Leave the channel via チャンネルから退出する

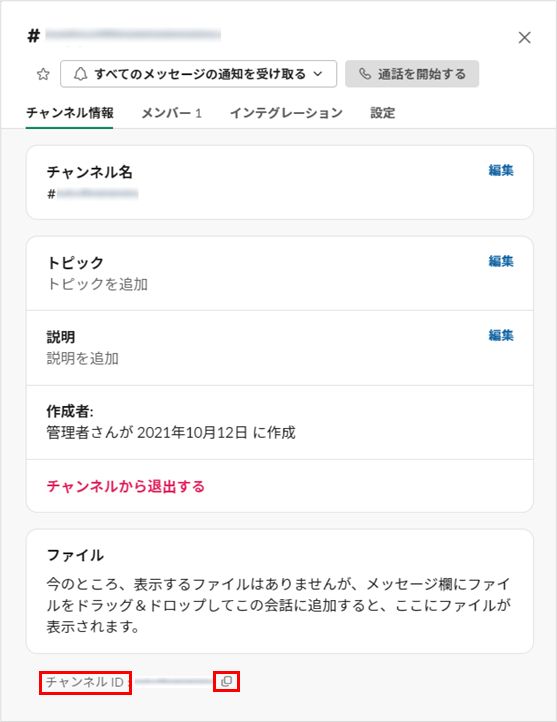(x=126, y=486)
